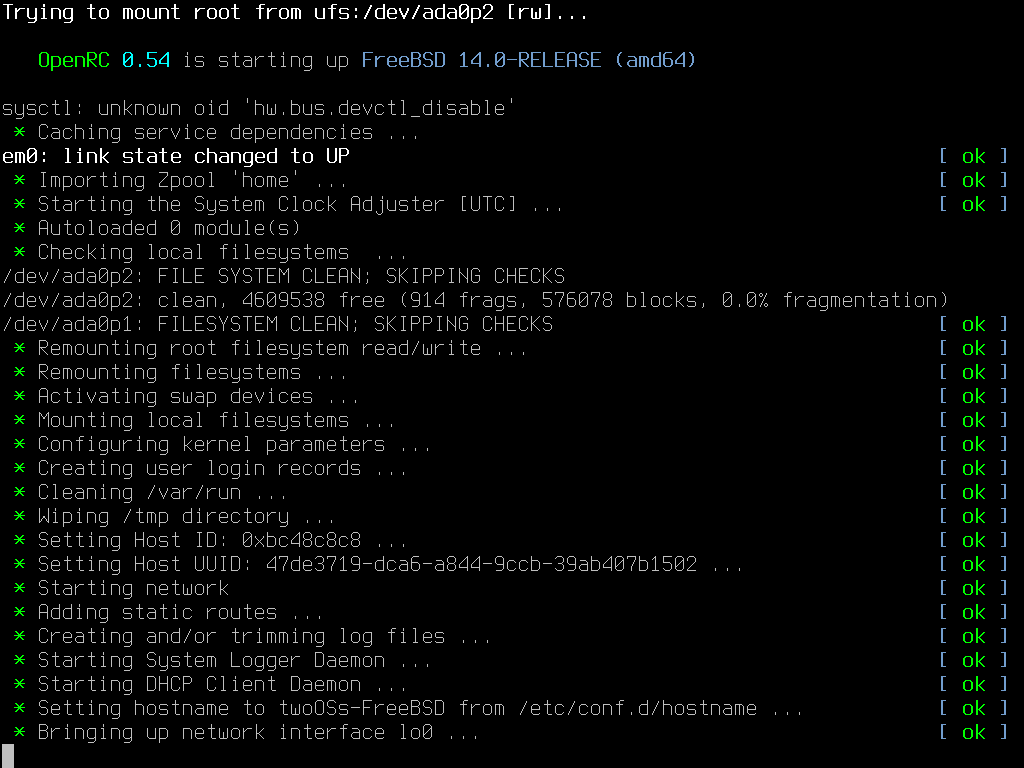Select the FreeBSD 14.0-RELEASE text
Image resolution: width=1024 pixels, height=768 pixels.
click(481, 60)
